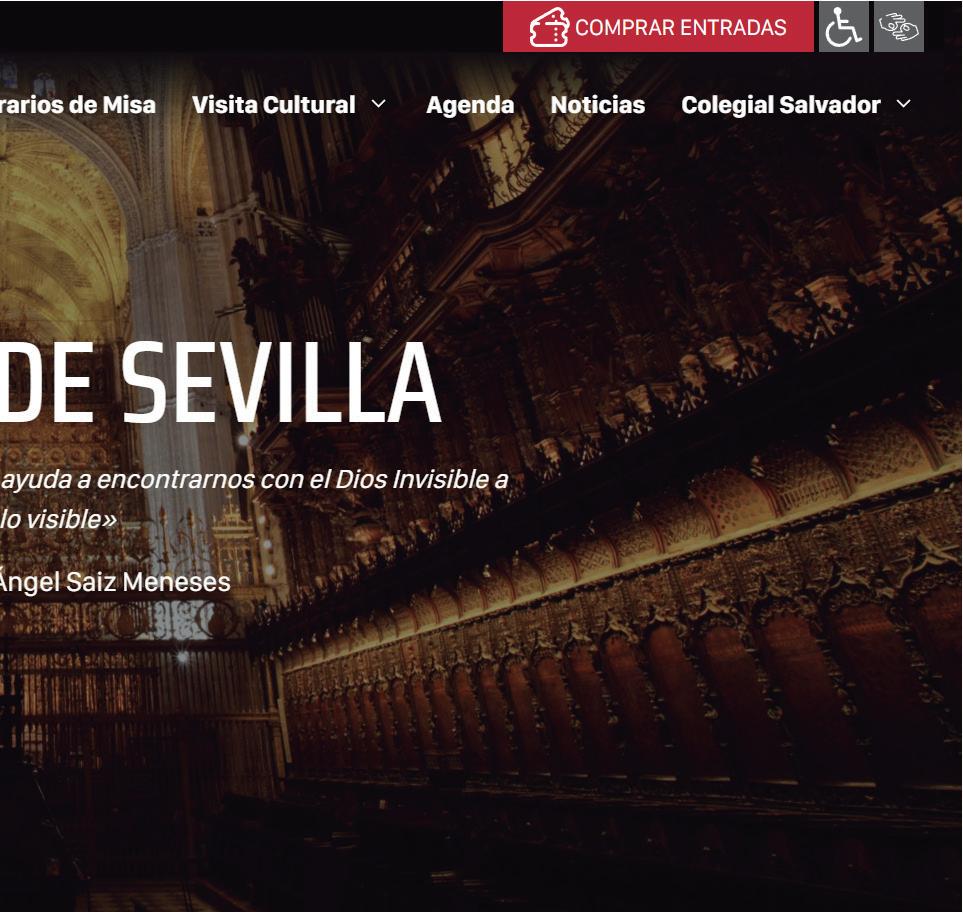The height and width of the screenshot is (912, 963).
Task: Click the text line ending lo visible»
Action: (x=58, y=520)
